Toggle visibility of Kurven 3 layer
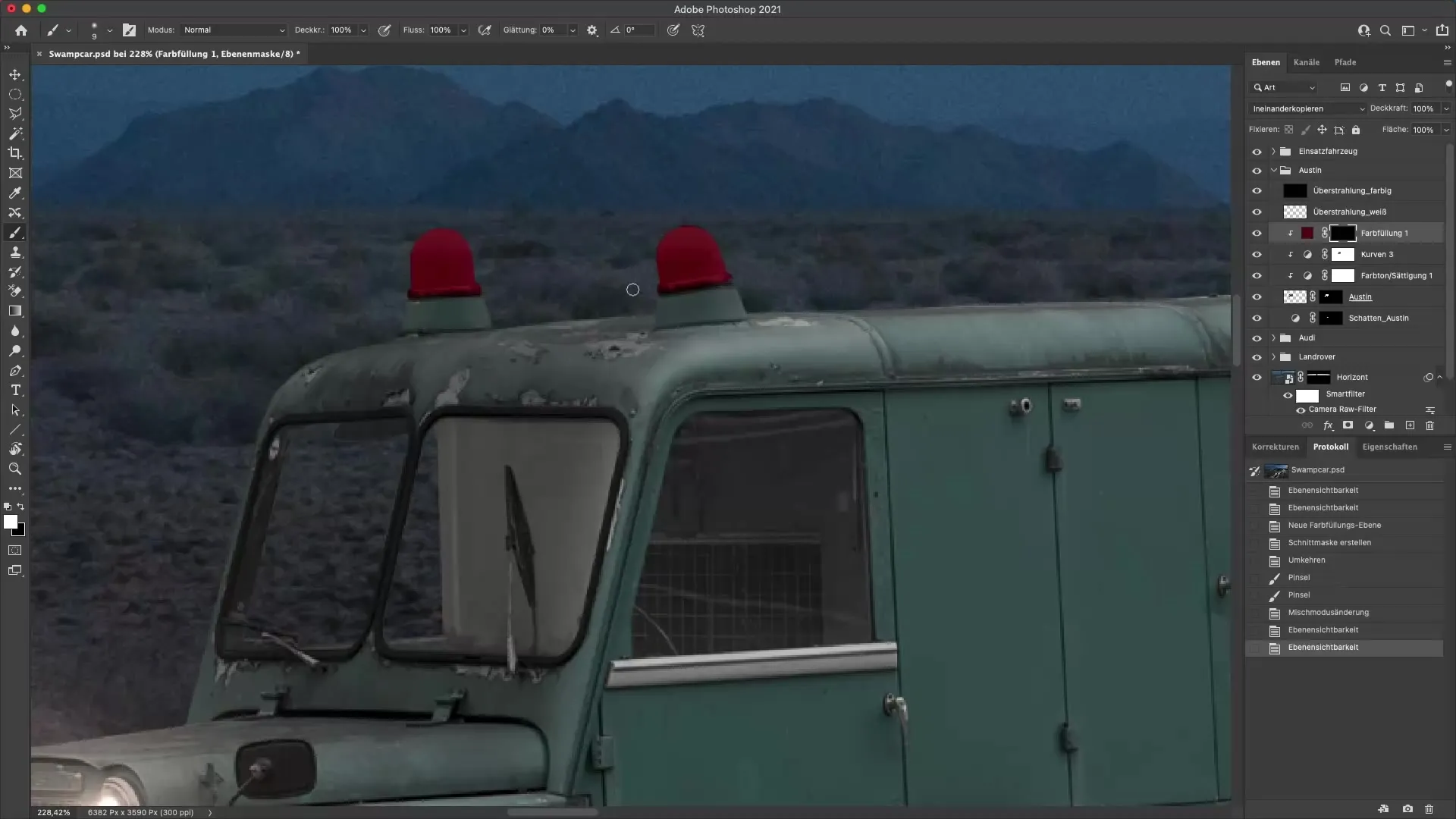 [x=1257, y=255]
